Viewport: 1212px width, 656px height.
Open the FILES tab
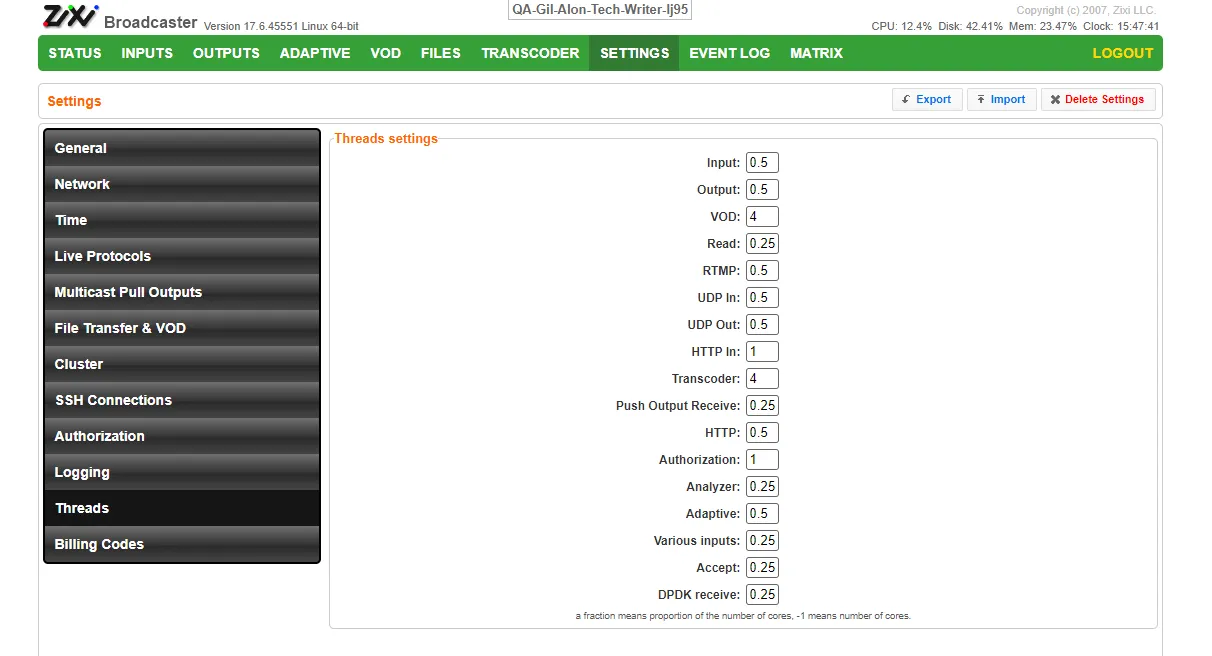click(x=441, y=53)
